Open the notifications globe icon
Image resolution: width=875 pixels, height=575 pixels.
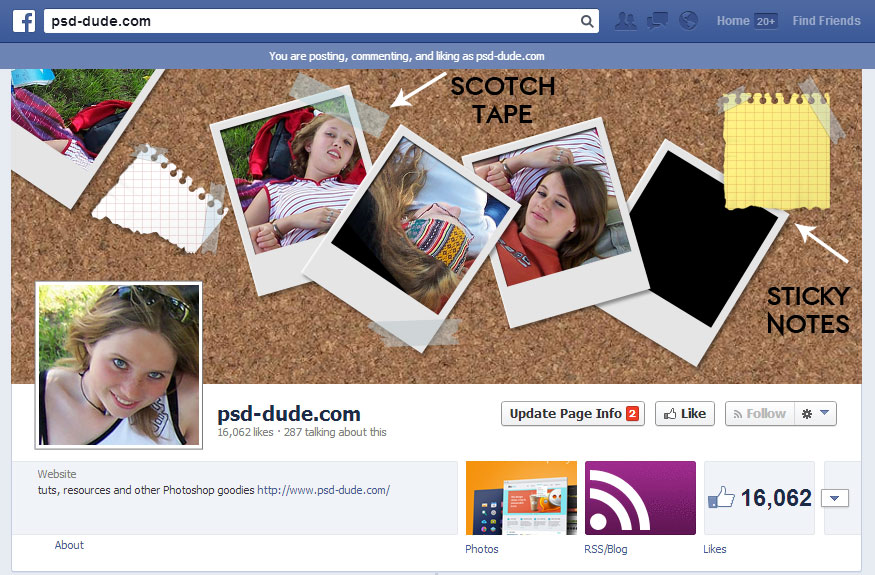coord(687,21)
